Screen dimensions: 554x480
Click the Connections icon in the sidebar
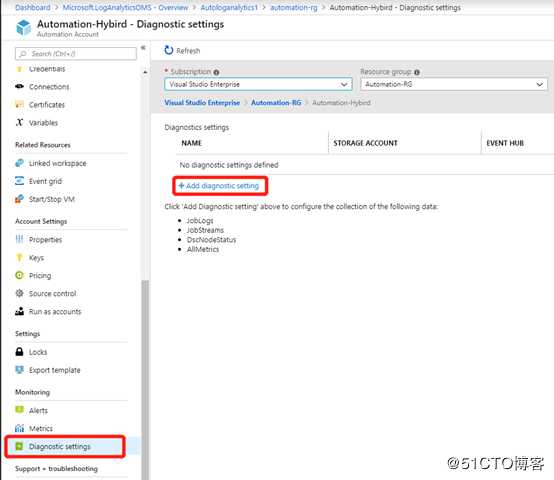pyautogui.click(x=19, y=86)
